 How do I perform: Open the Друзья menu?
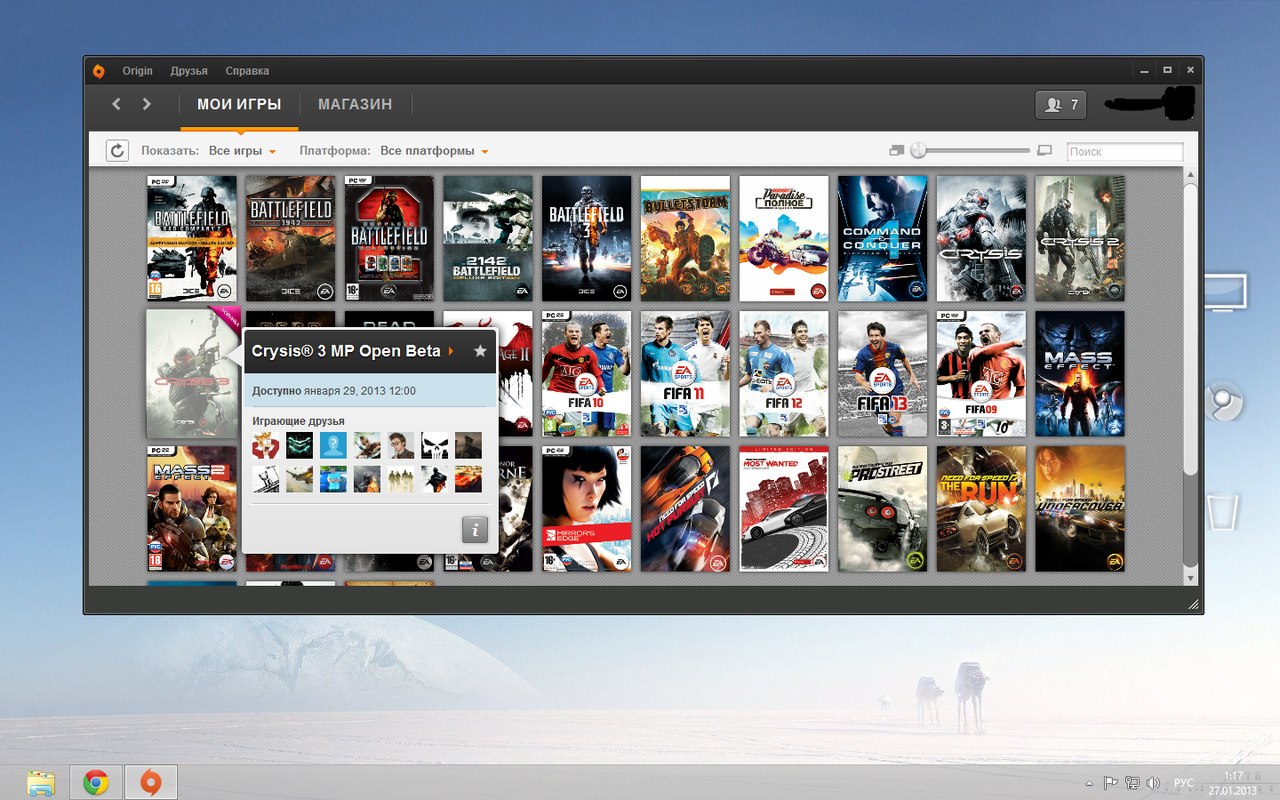189,71
